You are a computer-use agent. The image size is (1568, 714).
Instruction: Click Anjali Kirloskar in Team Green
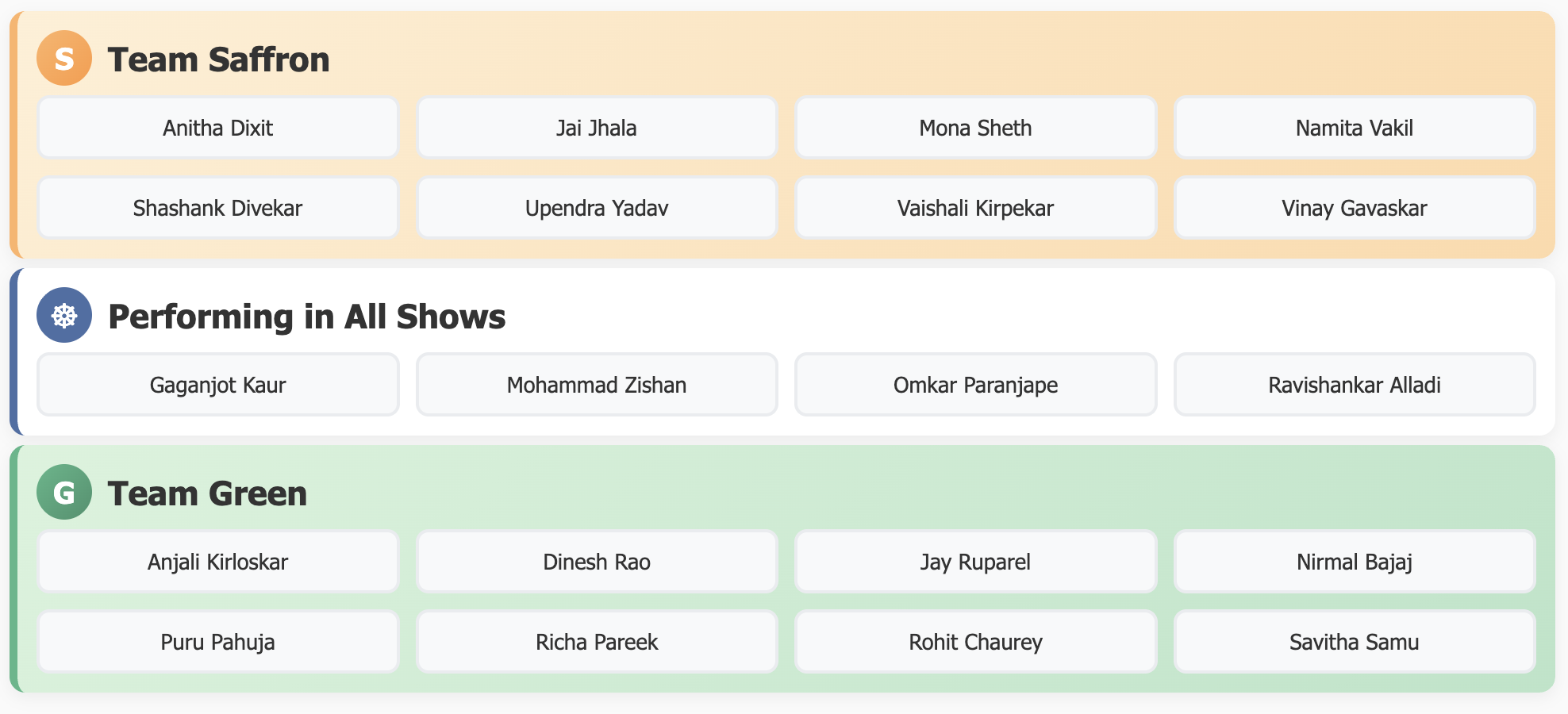click(x=218, y=562)
